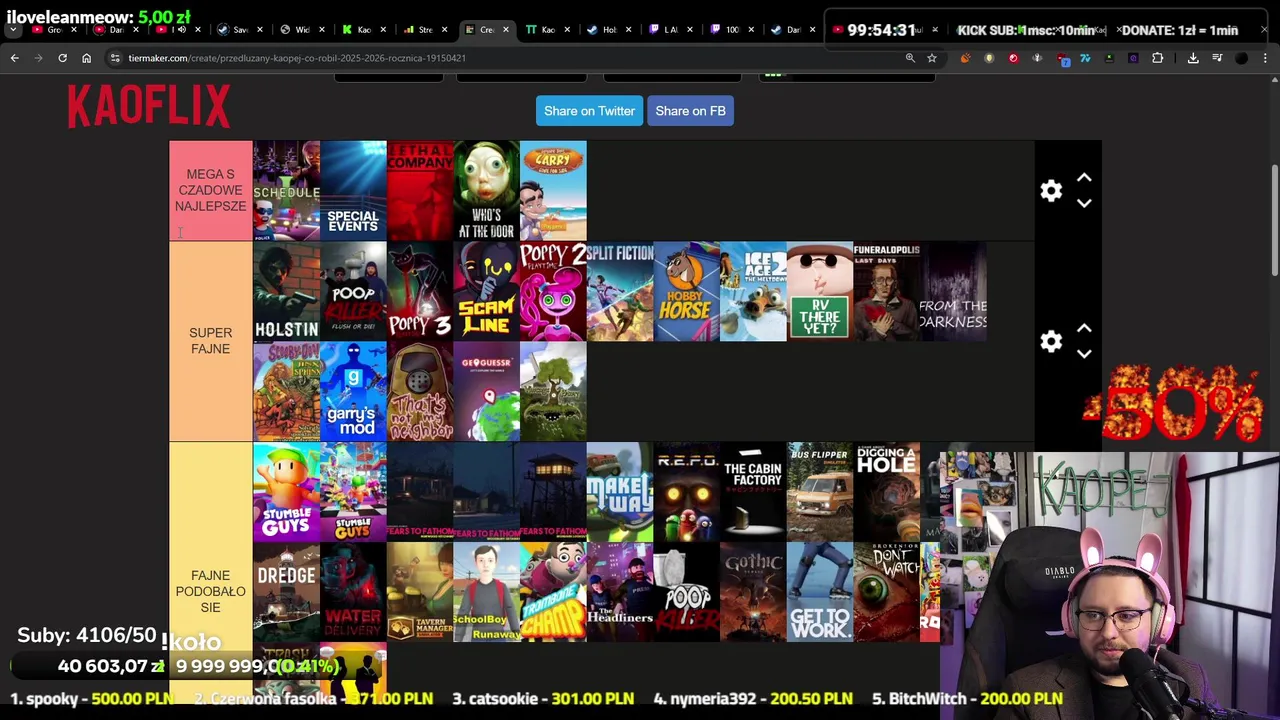
Task: Select the Gothic thumbnail
Action: (753, 592)
